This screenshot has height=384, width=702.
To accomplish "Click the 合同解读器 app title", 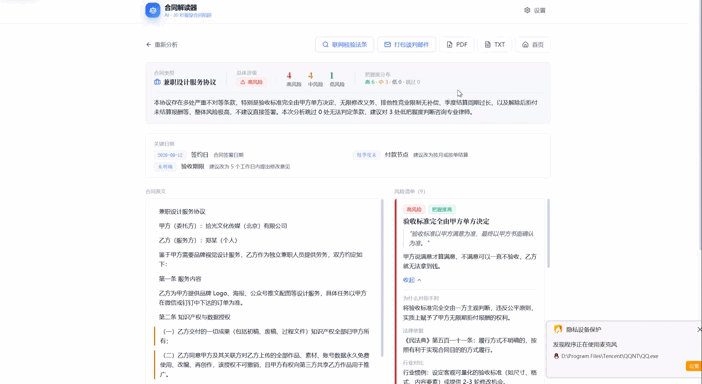I will 180,7.
